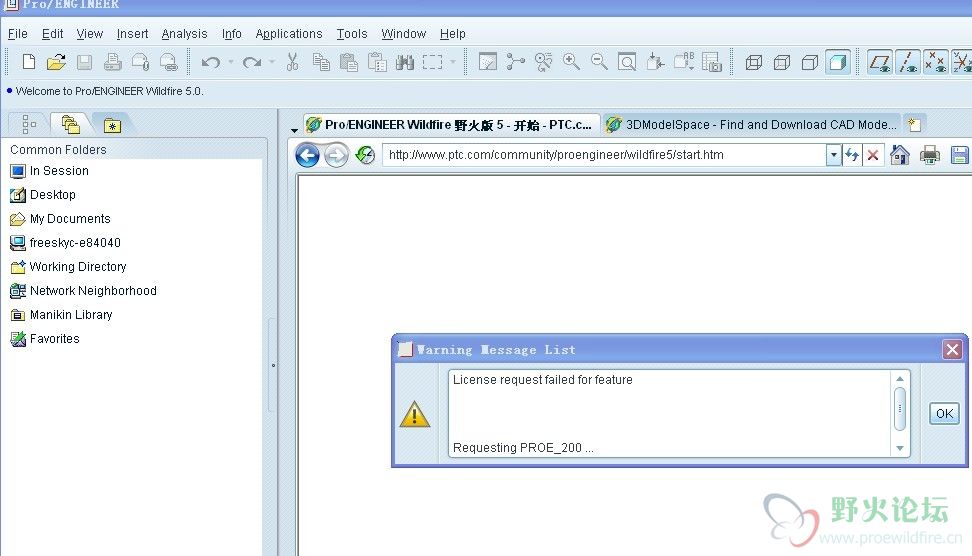The image size is (972, 556).
Task: Open the Insert menu
Action: 132,33
